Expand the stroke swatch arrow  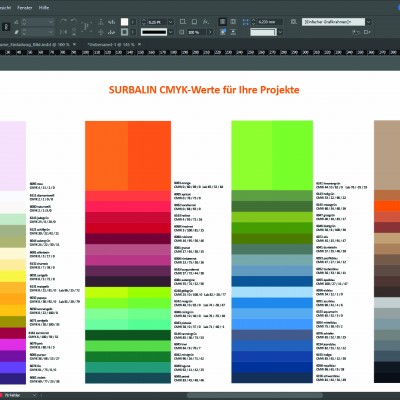pyautogui.click(x=133, y=32)
